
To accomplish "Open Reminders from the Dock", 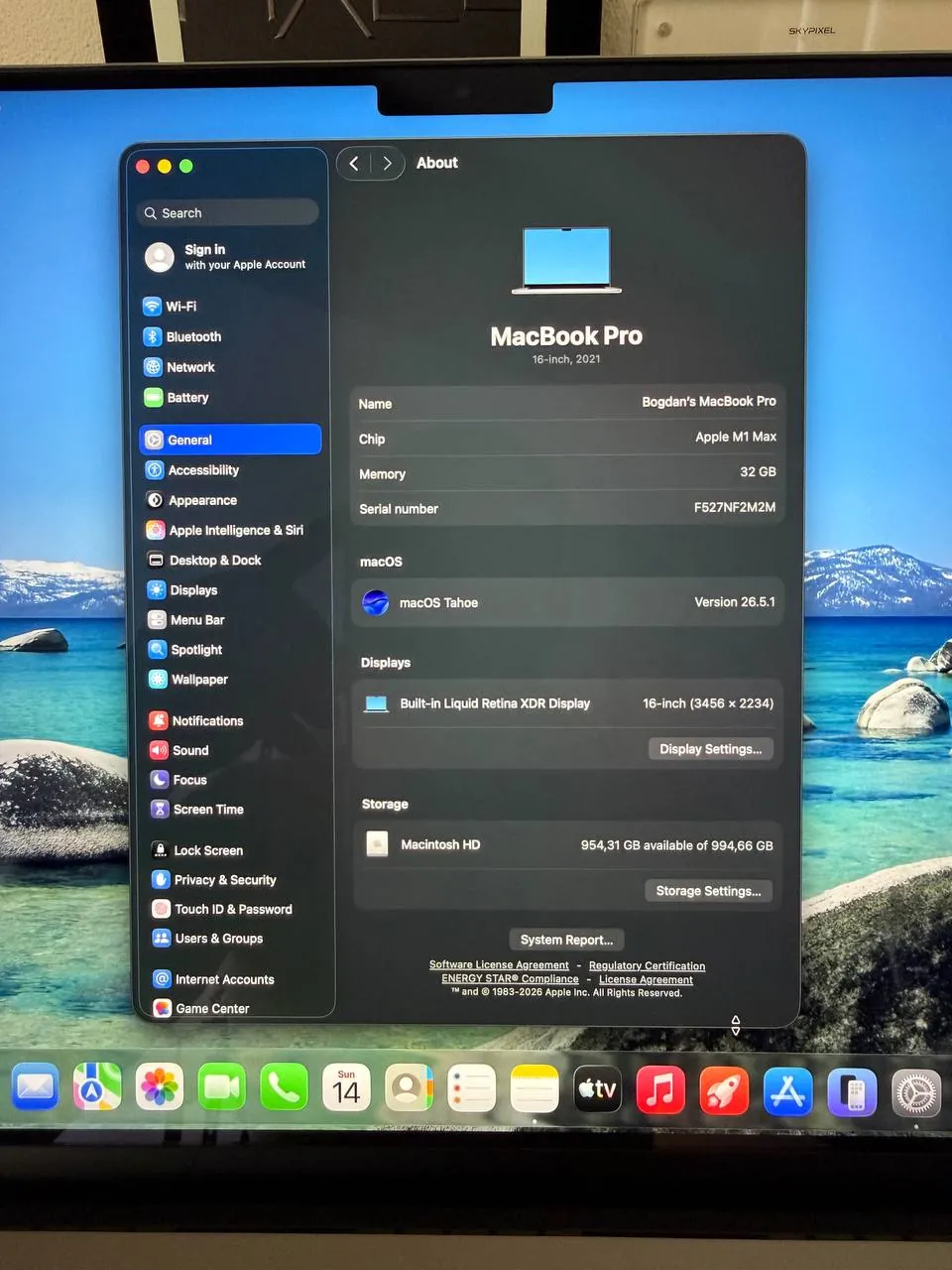I will (471, 1088).
